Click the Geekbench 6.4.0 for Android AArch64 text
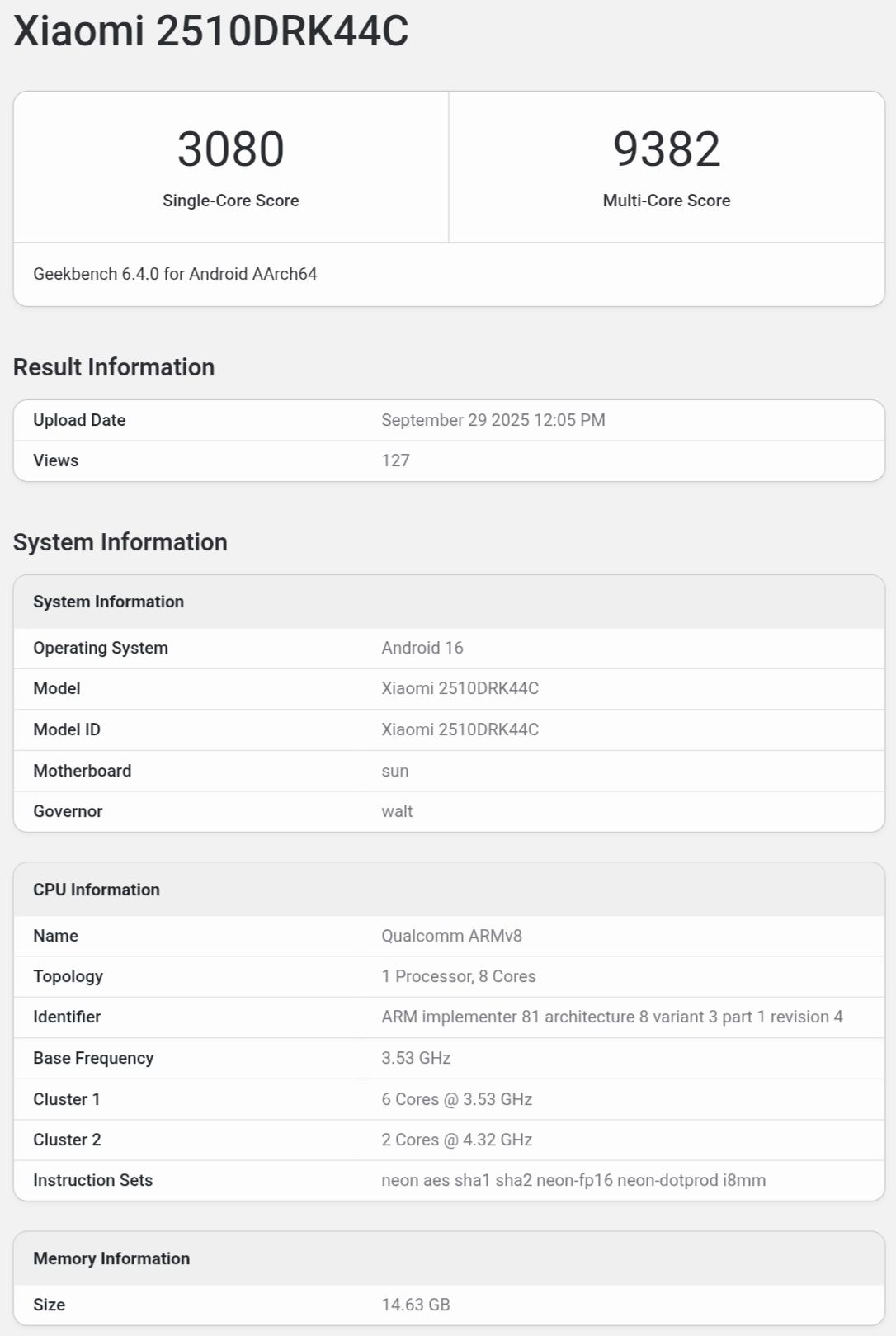 coord(175,274)
